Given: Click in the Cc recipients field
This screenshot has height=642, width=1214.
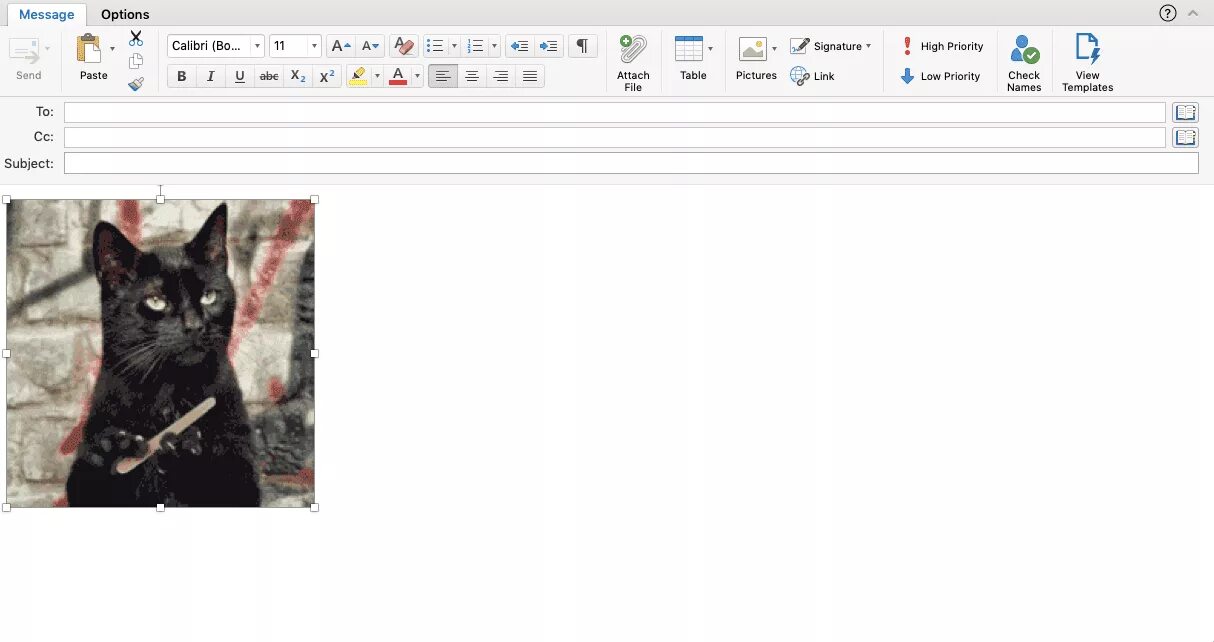Looking at the screenshot, I should coord(615,137).
